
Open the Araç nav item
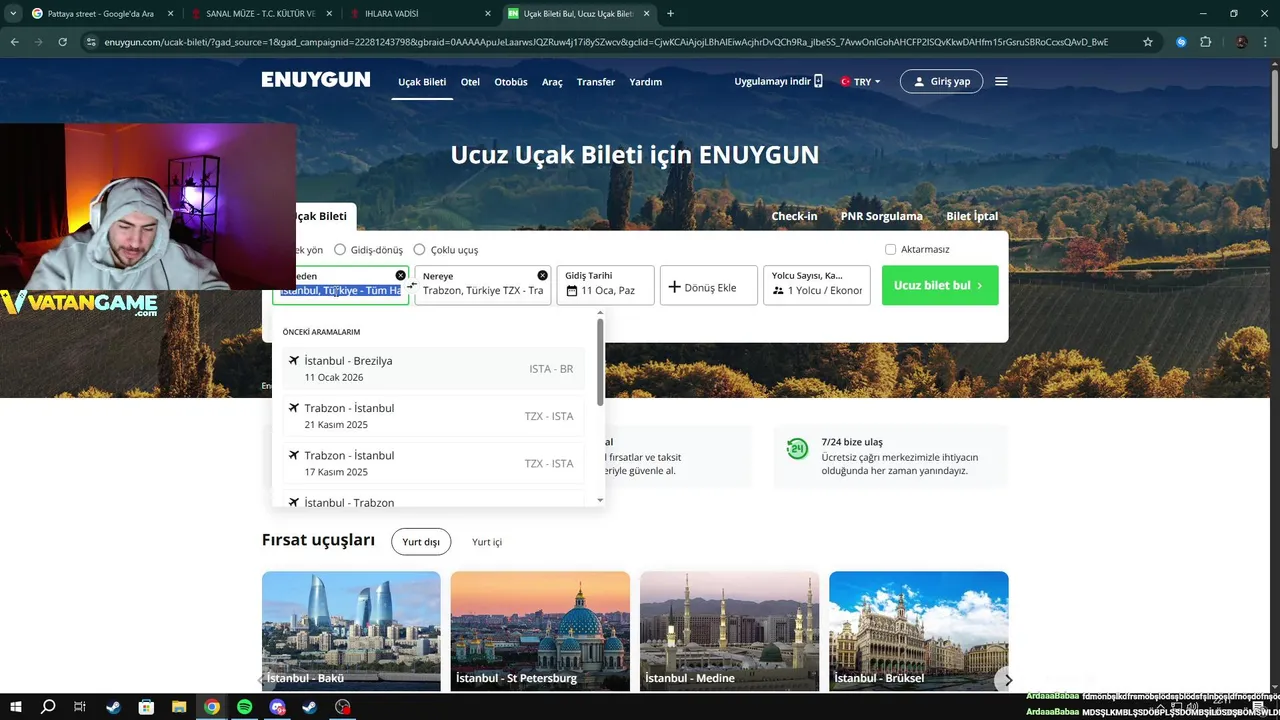click(x=552, y=82)
